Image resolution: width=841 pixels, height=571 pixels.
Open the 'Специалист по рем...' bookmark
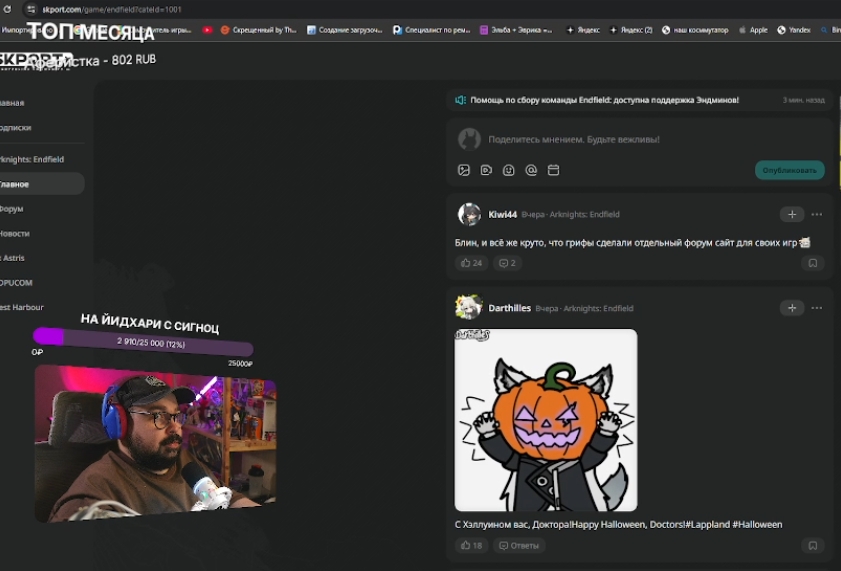[431, 30]
